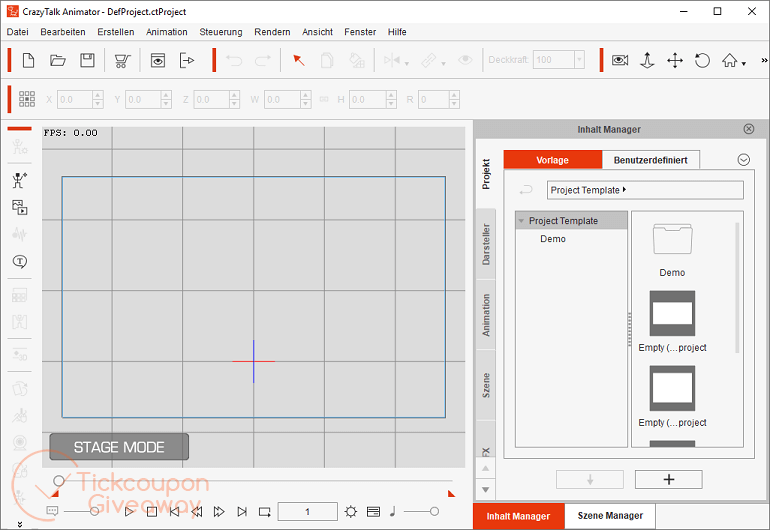The width and height of the screenshot is (770, 530).
Task: Open the content store cart icon
Action: [x=122, y=60]
